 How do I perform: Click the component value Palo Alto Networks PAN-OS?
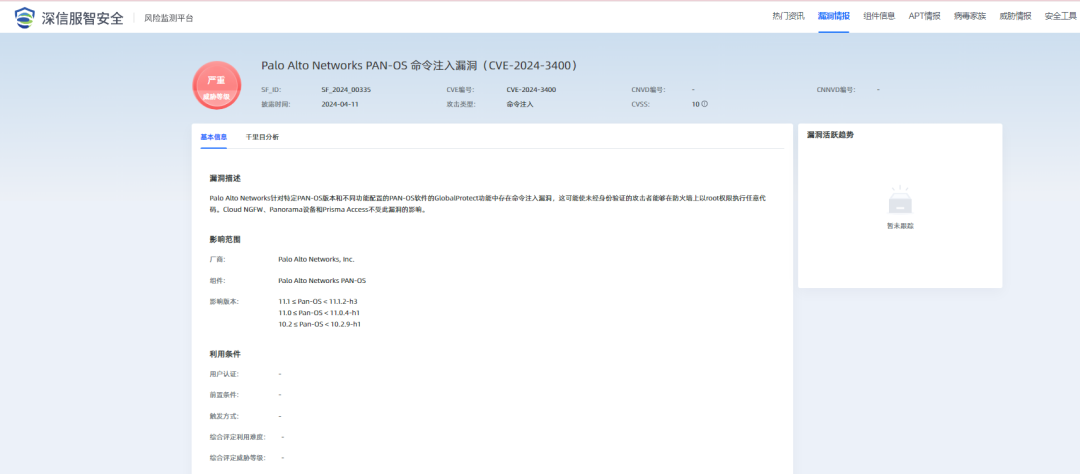322,281
